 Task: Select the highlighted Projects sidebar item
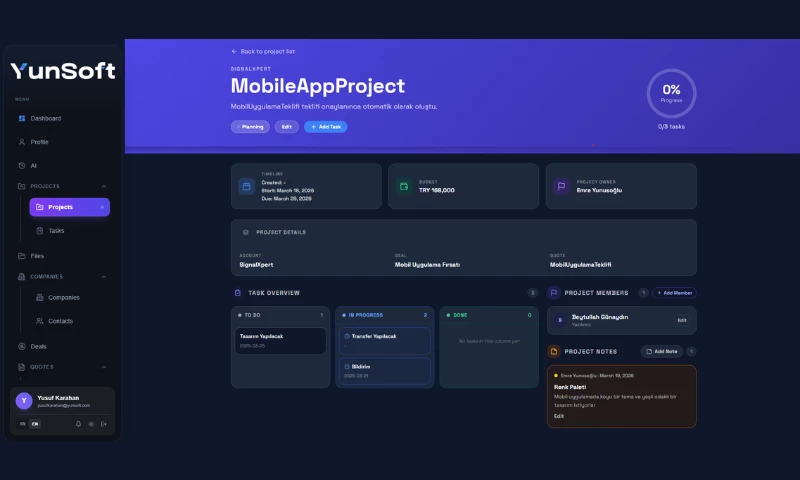click(x=69, y=207)
